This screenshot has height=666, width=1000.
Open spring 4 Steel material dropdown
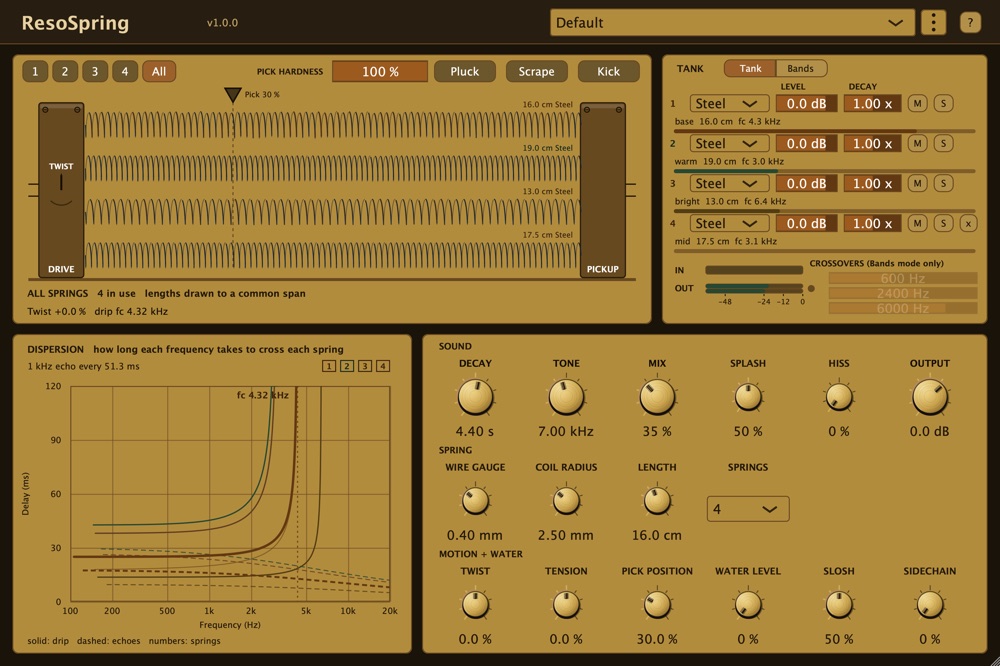click(729, 223)
